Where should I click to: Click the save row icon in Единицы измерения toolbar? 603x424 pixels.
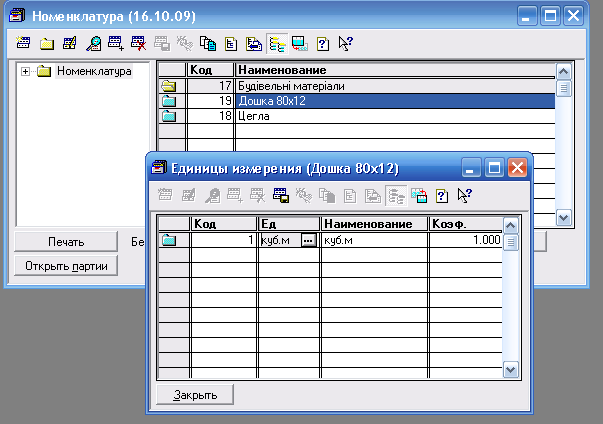[x=281, y=195]
